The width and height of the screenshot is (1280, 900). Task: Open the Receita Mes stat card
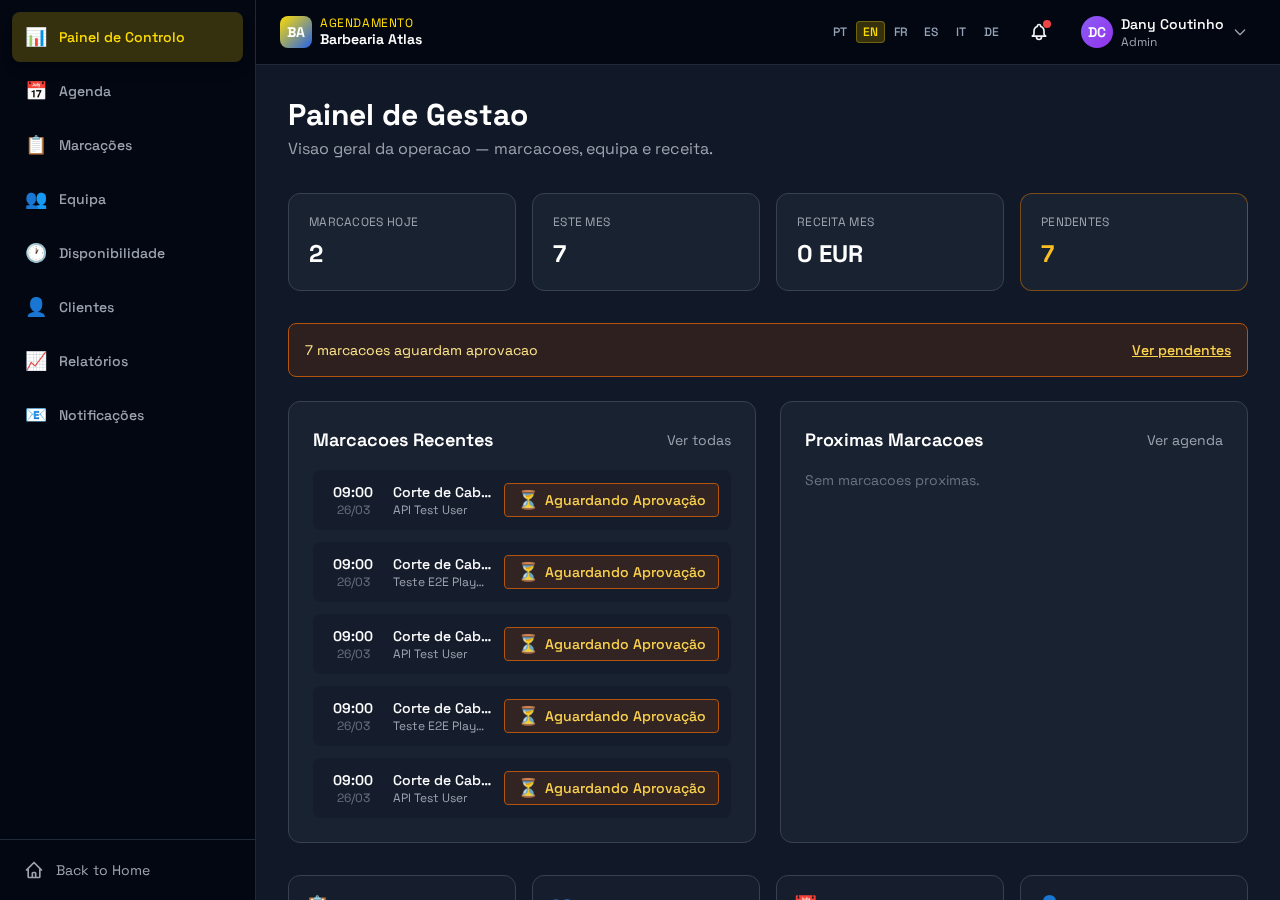[x=890, y=242]
